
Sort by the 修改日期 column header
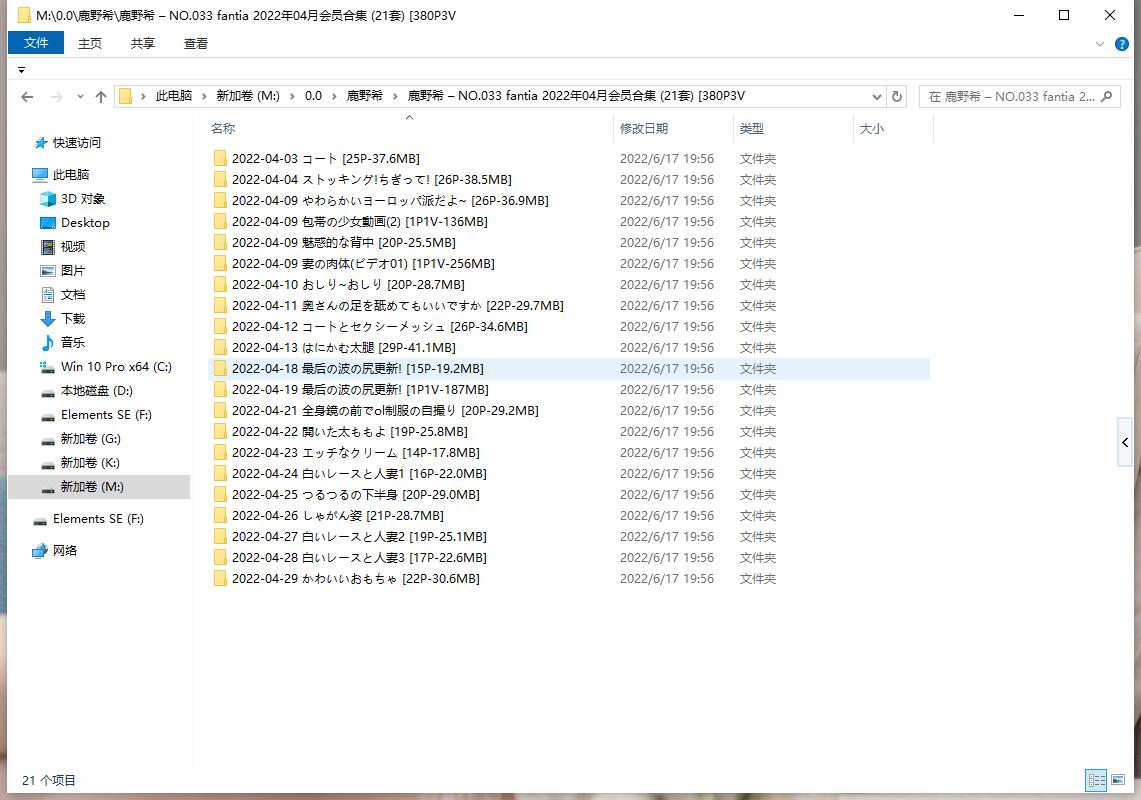[644, 129]
